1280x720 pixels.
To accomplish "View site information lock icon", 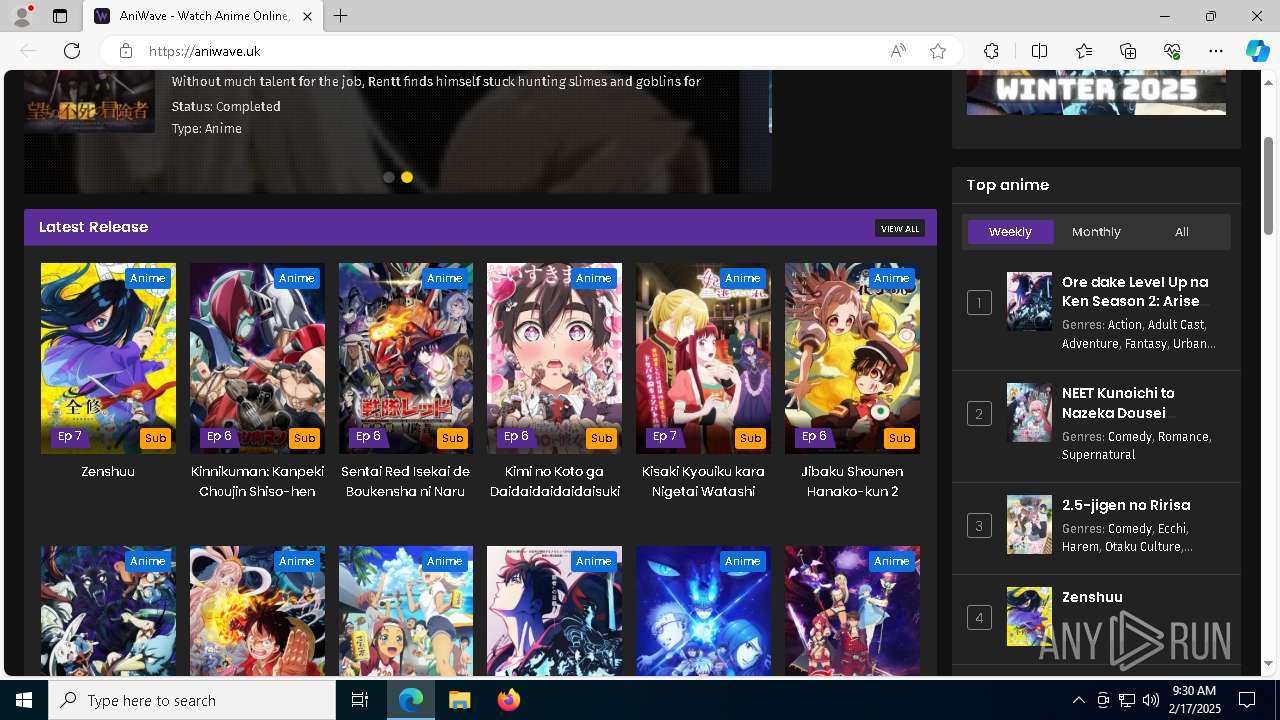I will (126, 51).
